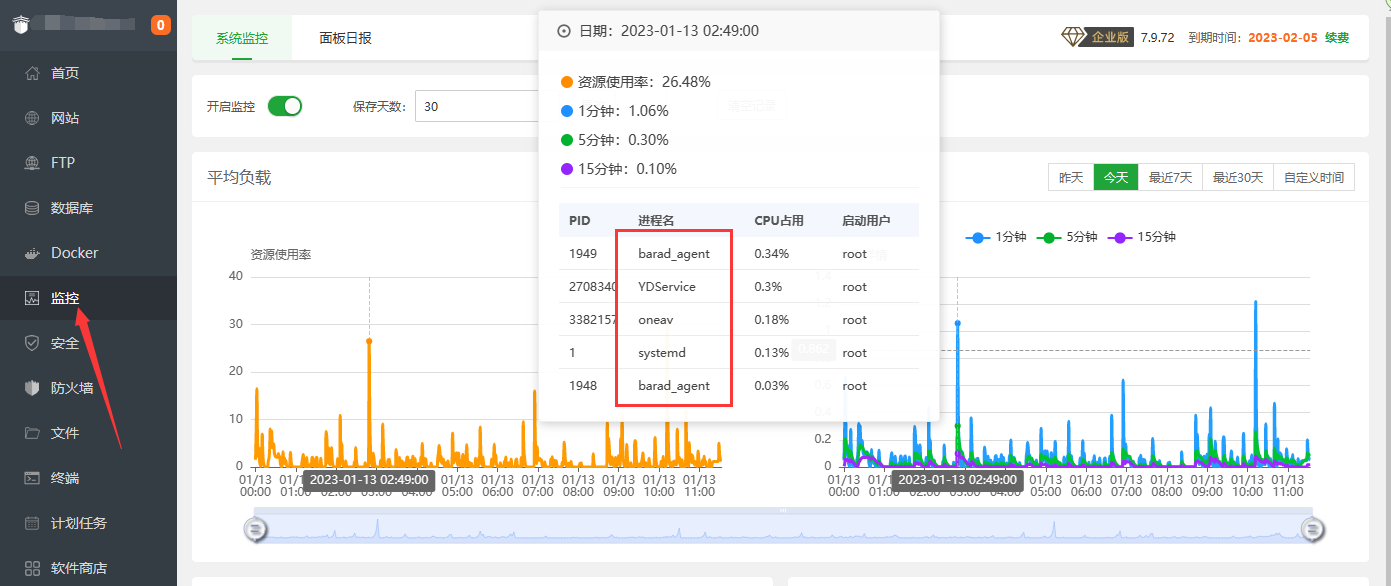Screen dimensions: 1391x586
Task: Click the CPU占用 column header
Action: point(779,221)
